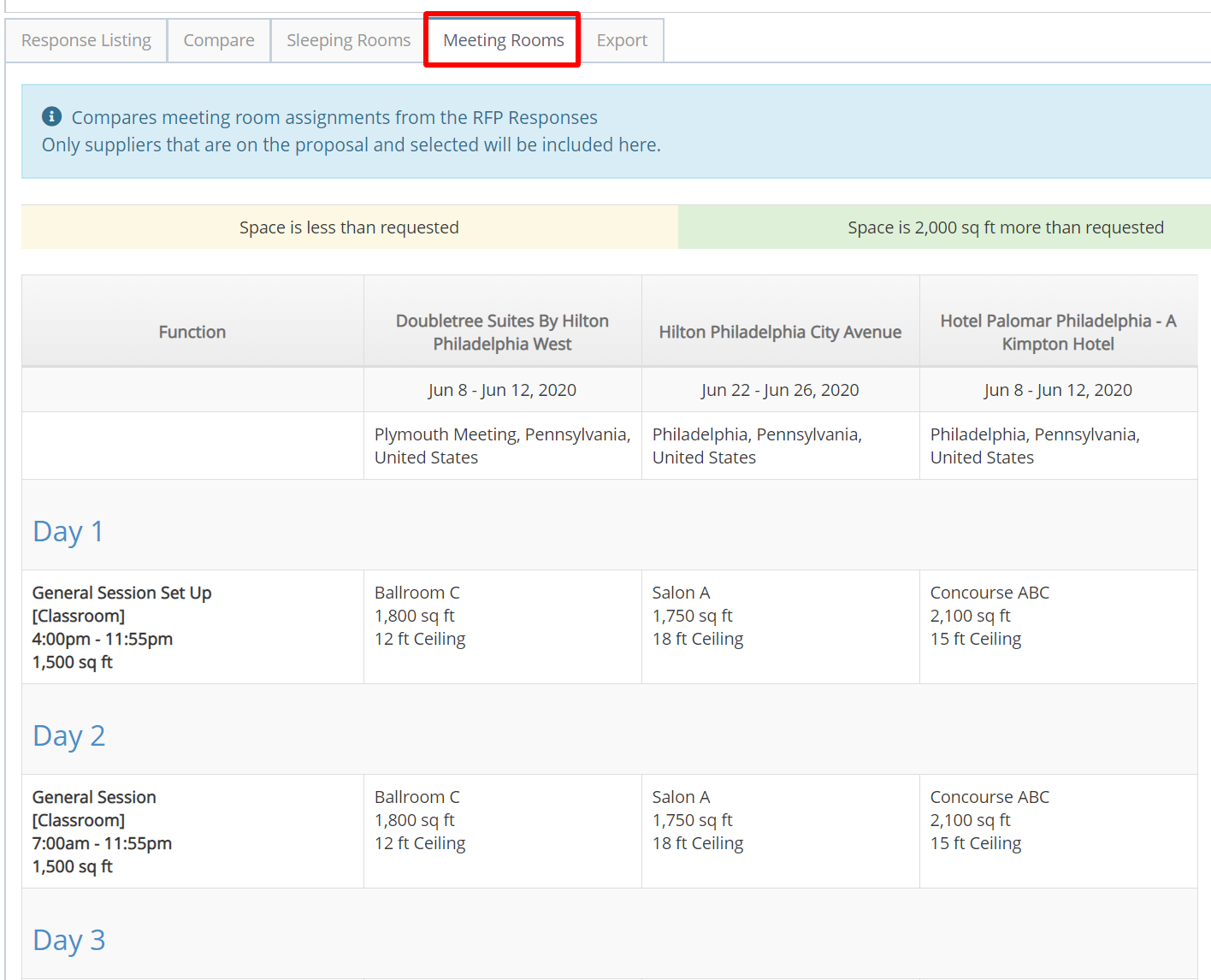Click the Jun 22 - Jun 26, 2020 date cell
Image resolution: width=1211 pixels, height=980 pixels.
coord(780,390)
